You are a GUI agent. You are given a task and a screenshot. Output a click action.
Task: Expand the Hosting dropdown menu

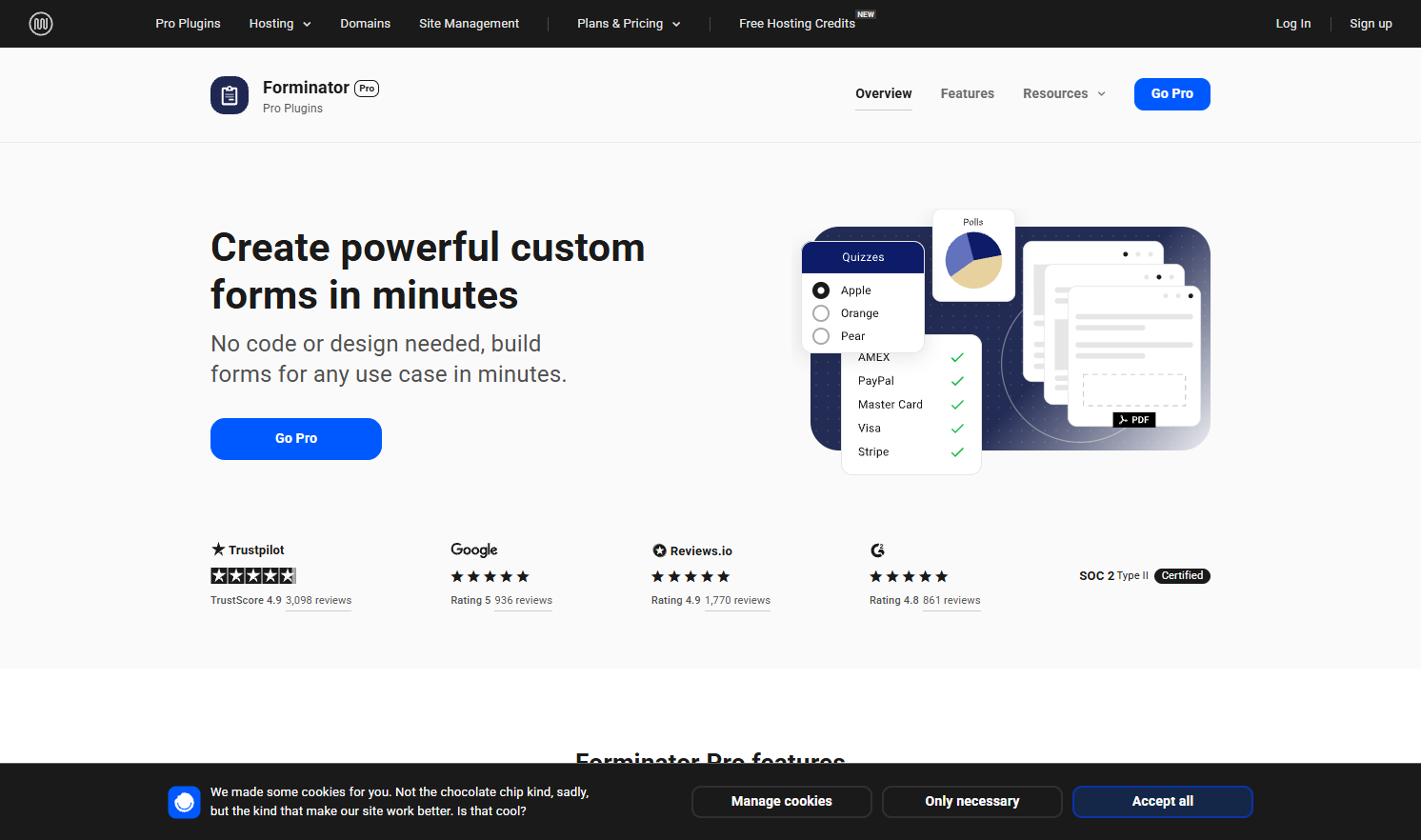[280, 24]
